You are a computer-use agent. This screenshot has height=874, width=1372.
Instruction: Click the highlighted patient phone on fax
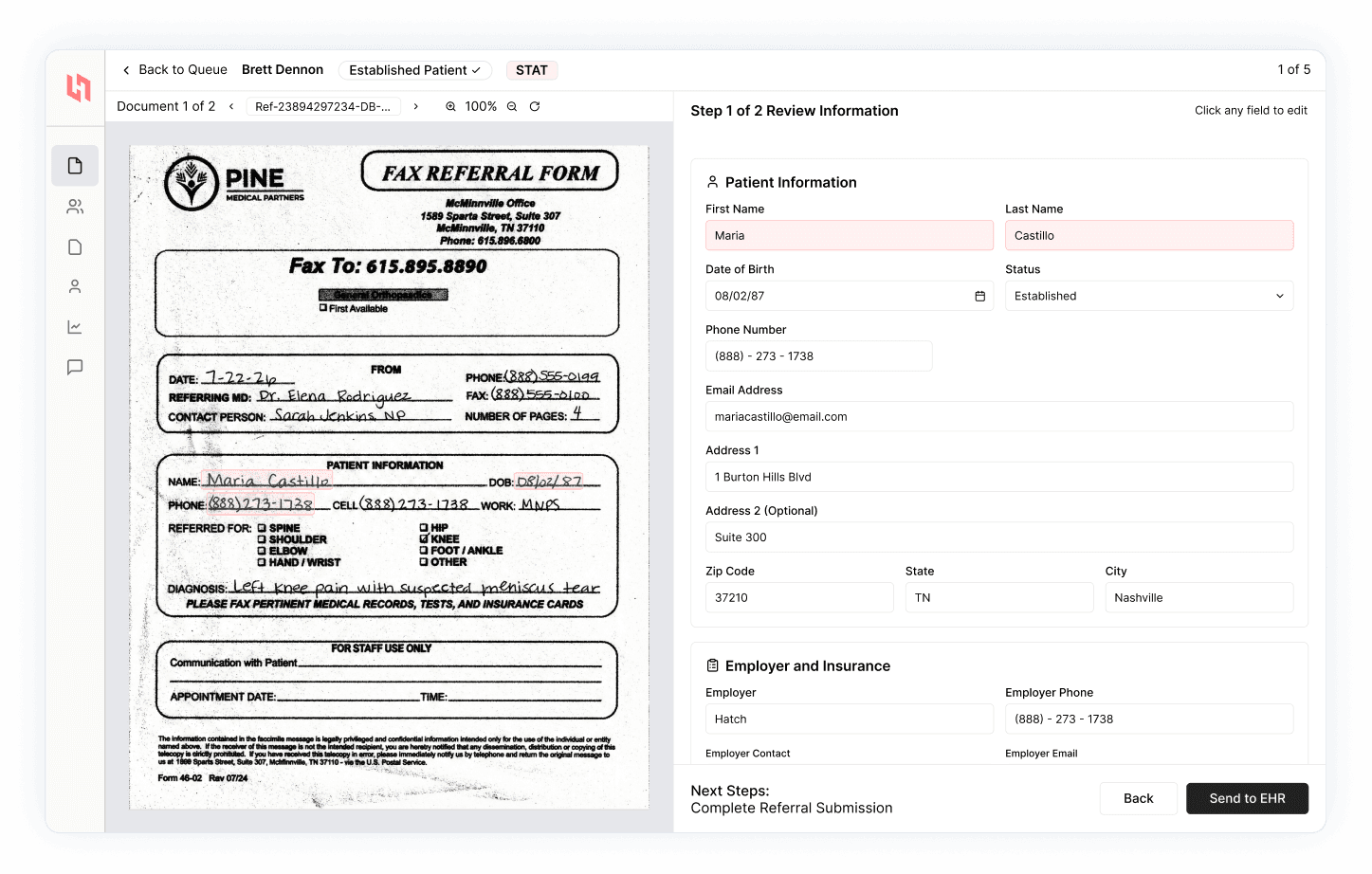point(261,504)
